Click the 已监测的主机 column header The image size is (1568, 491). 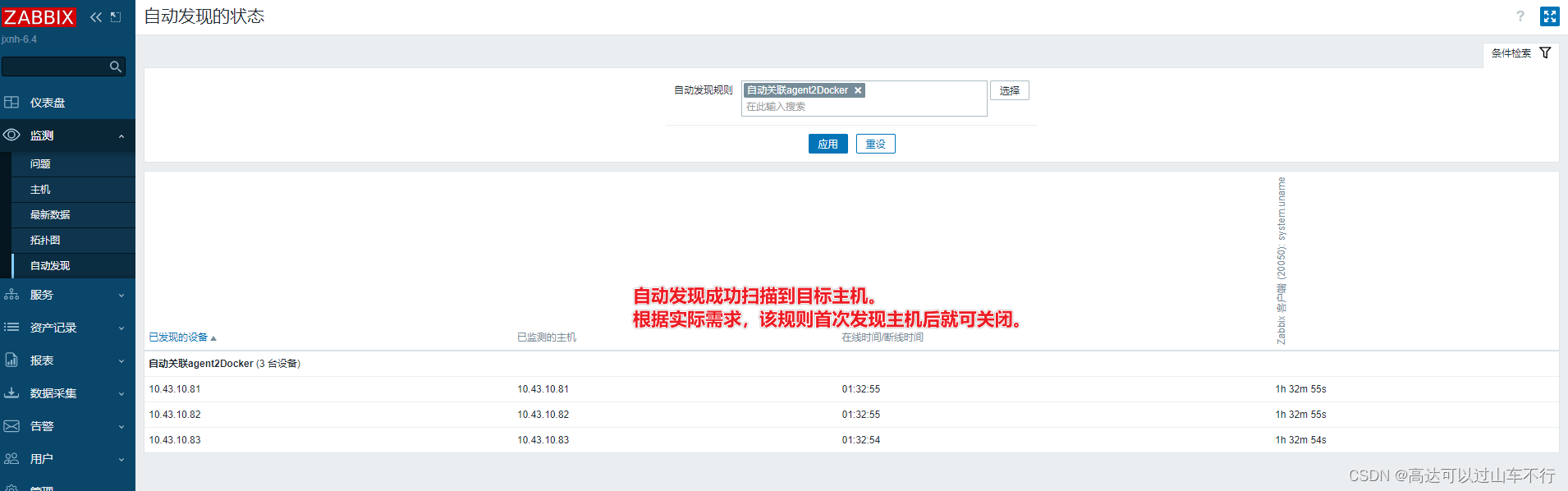click(x=547, y=337)
